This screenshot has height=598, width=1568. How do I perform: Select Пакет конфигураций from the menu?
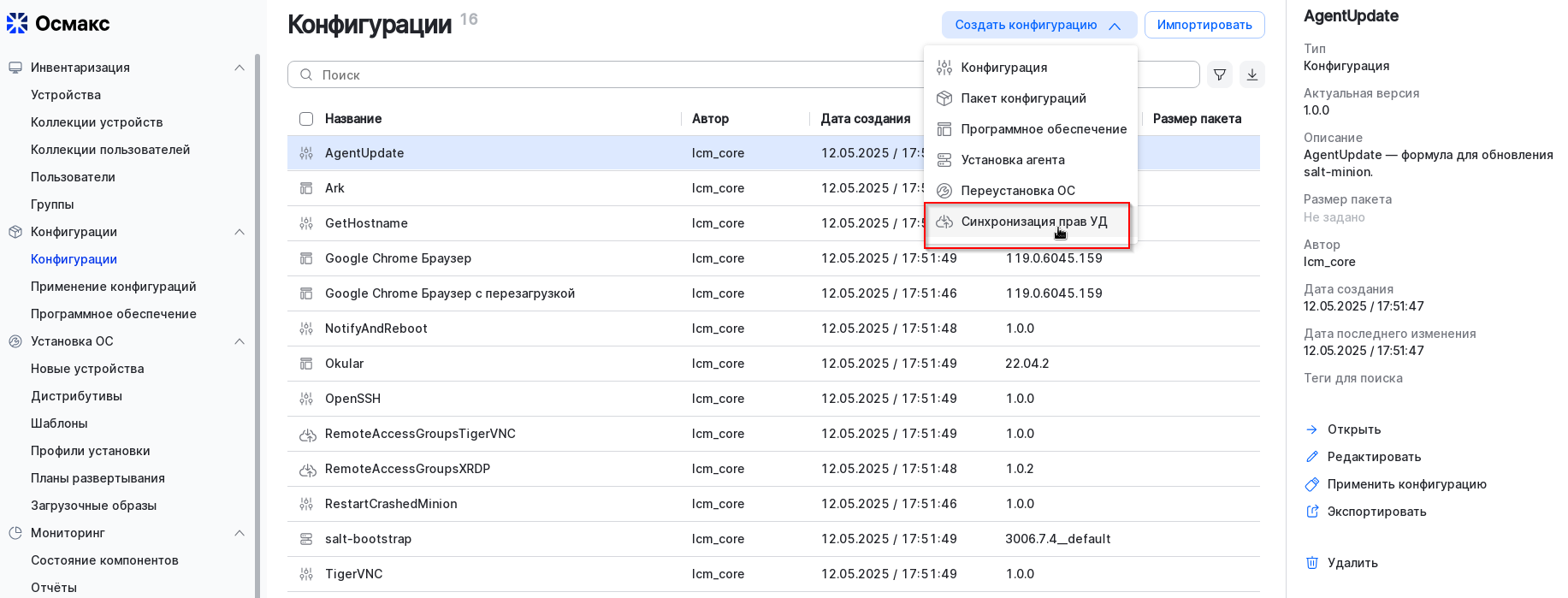click(1023, 98)
